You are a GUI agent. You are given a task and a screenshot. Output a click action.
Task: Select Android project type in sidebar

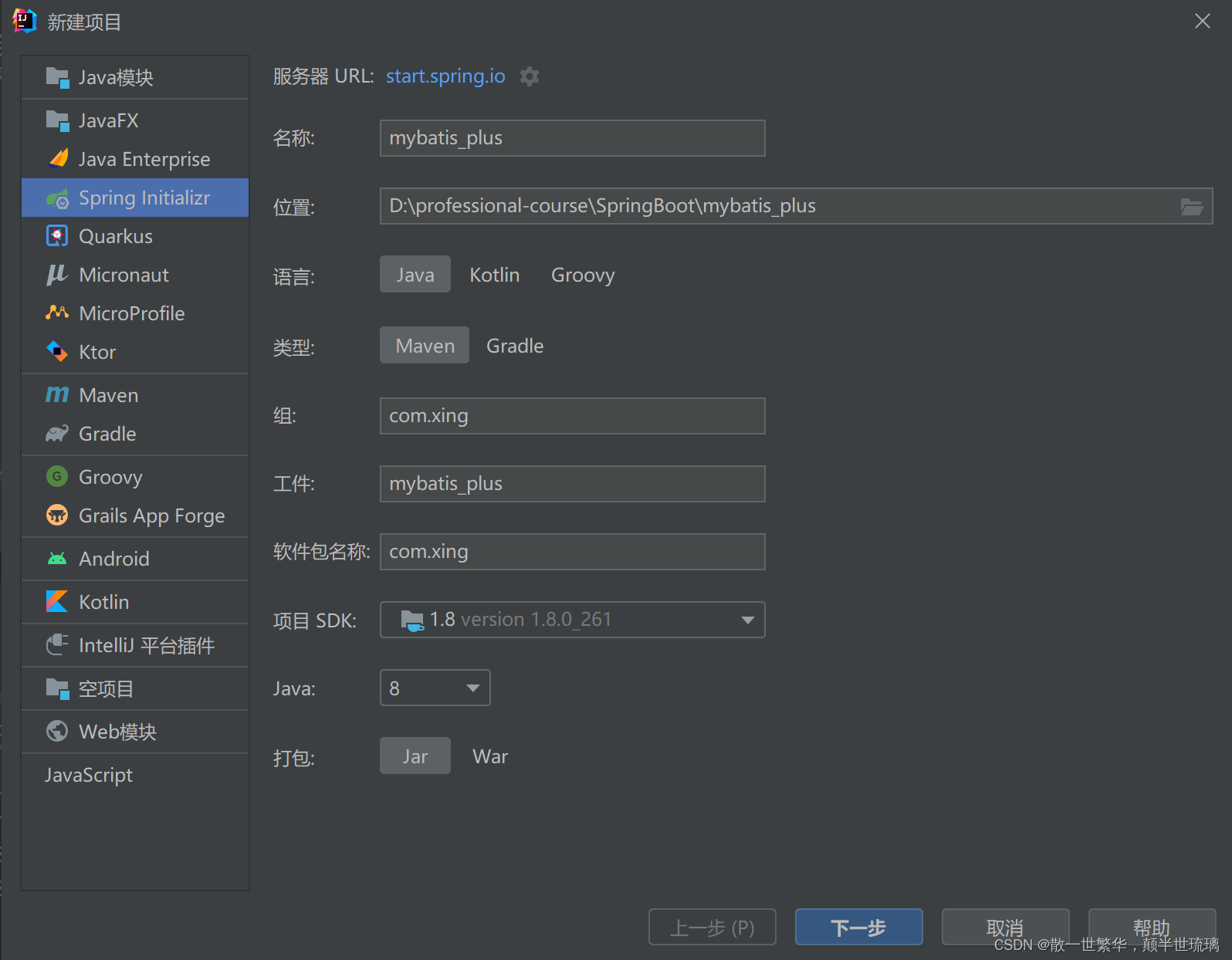(x=135, y=559)
